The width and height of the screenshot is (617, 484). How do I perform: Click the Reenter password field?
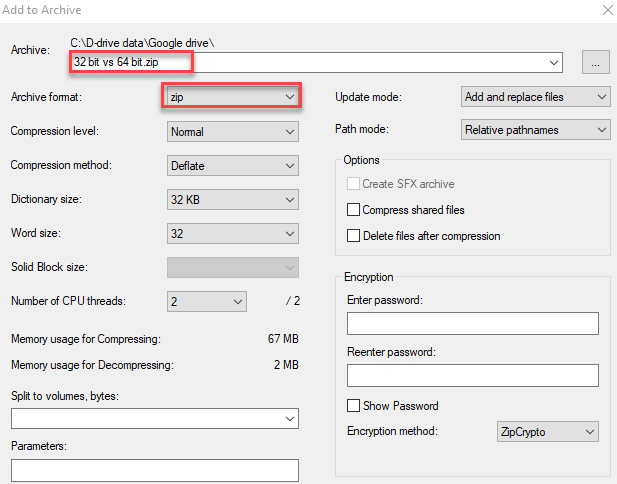tap(472, 375)
